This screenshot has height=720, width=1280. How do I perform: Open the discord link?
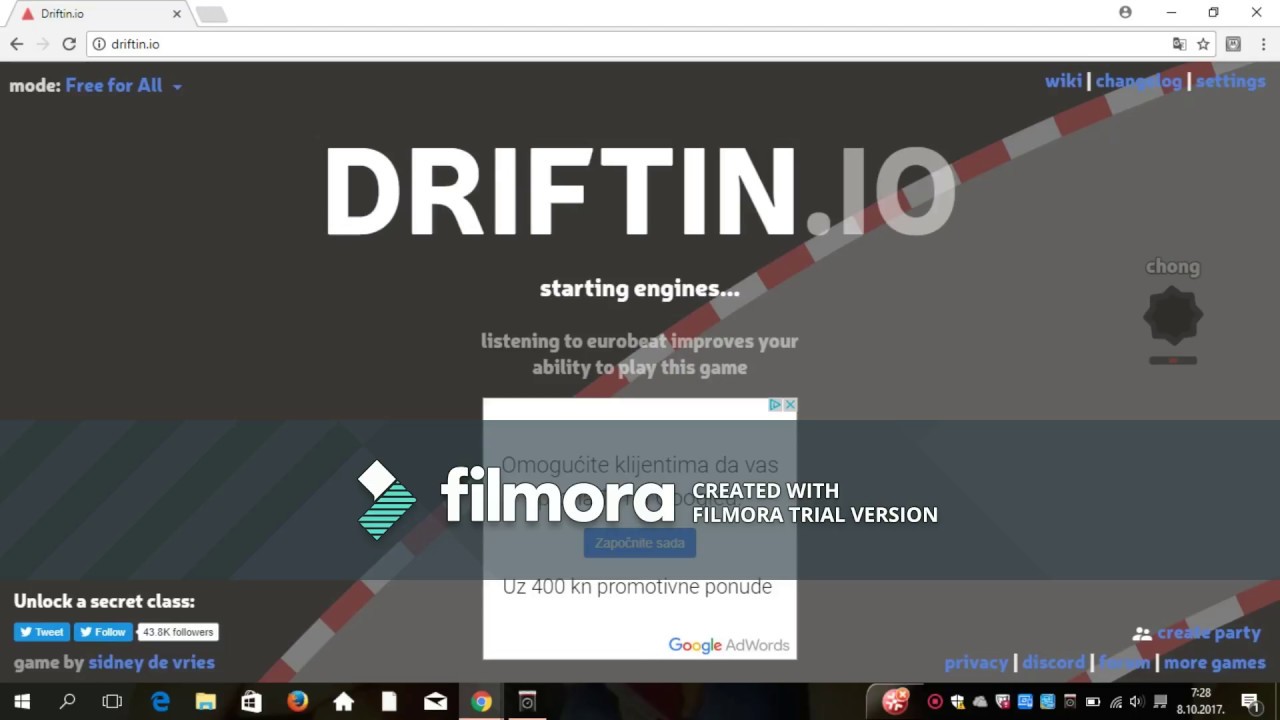pyautogui.click(x=1053, y=662)
